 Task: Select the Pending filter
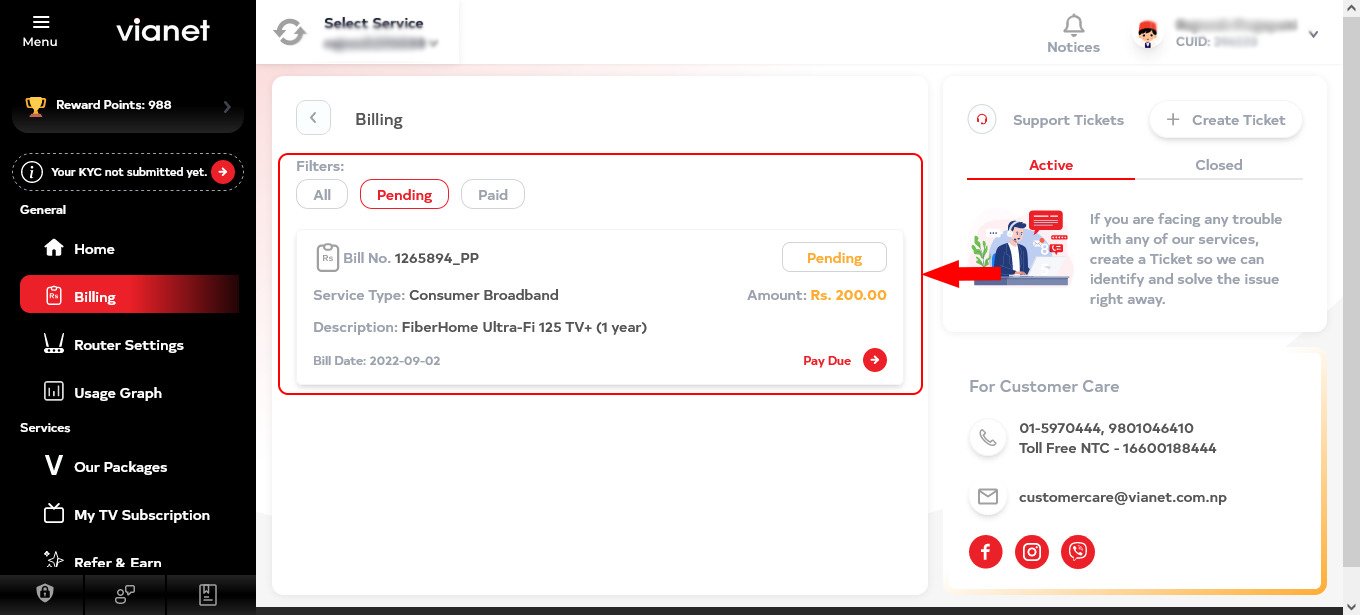(404, 195)
